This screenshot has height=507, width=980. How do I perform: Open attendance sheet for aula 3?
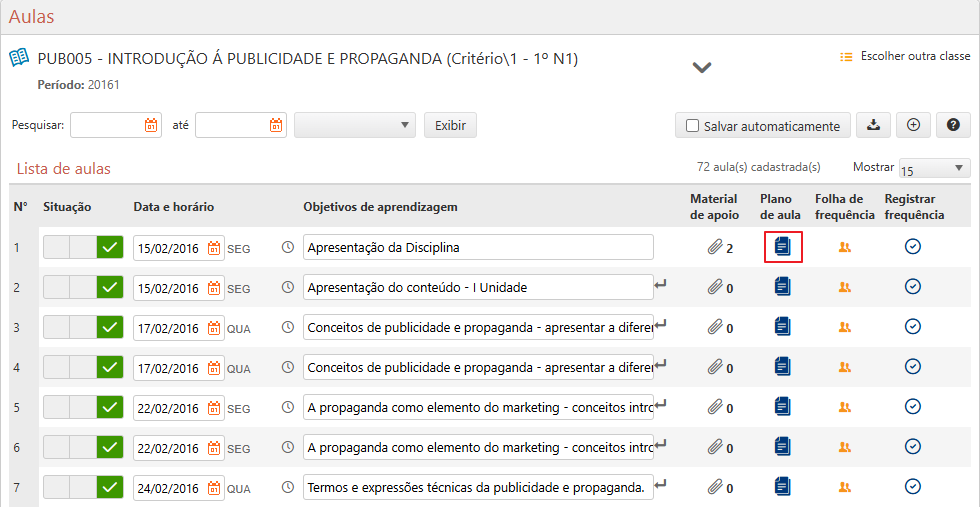pyautogui.click(x=845, y=327)
